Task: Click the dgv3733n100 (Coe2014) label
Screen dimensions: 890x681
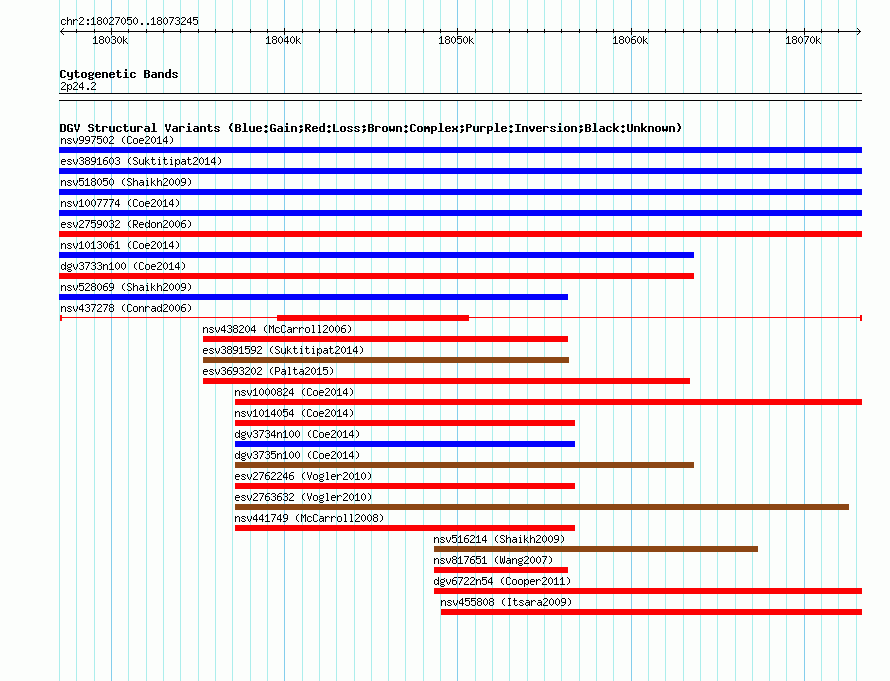Action: tap(123, 266)
